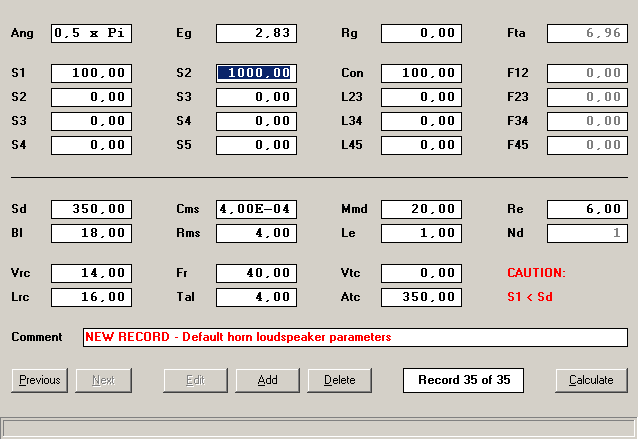Viewport: 638px width, 440px height.
Task: Select the Eg input field with 2,83
Action: 256,33
